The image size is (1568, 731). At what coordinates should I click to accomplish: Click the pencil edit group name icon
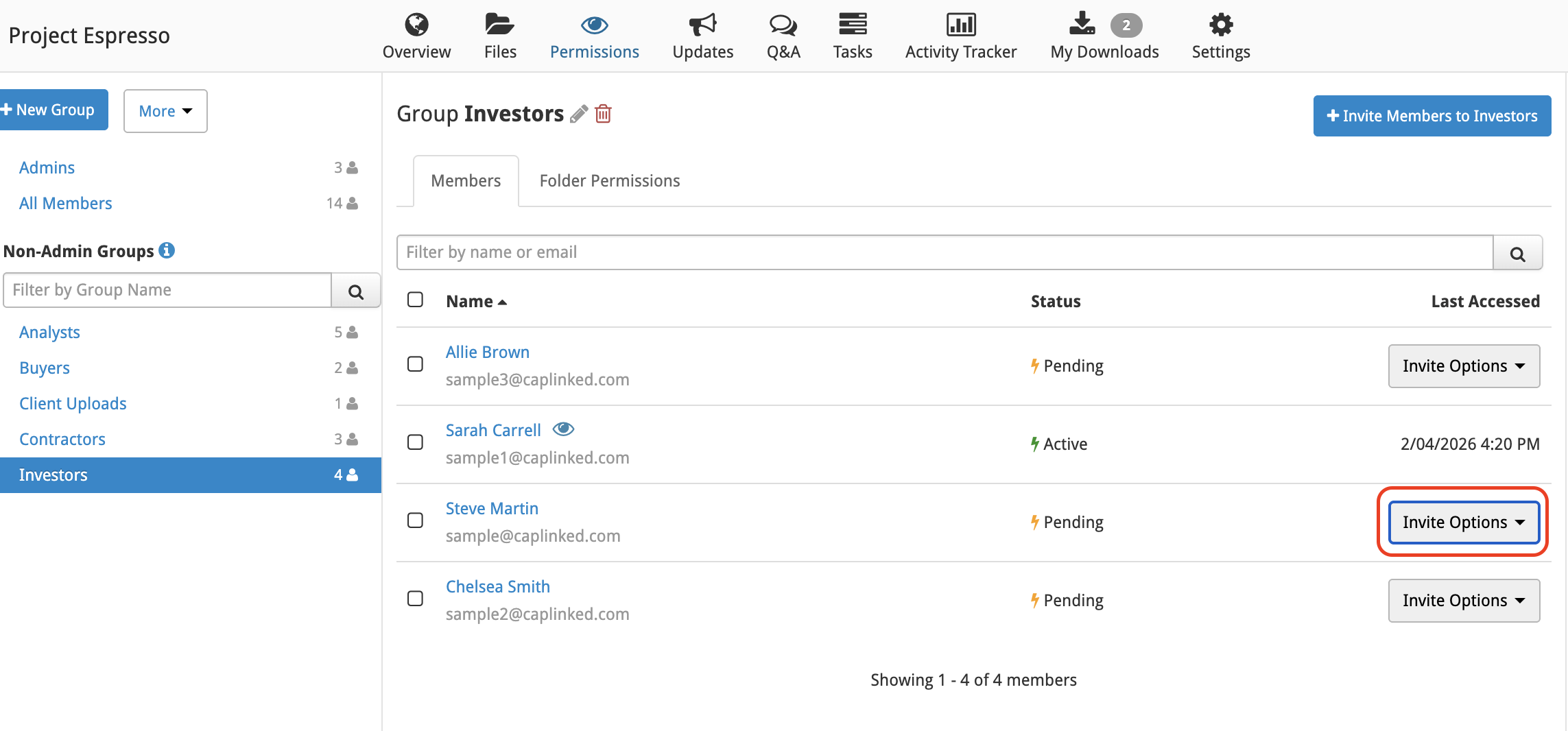click(579, 114)
